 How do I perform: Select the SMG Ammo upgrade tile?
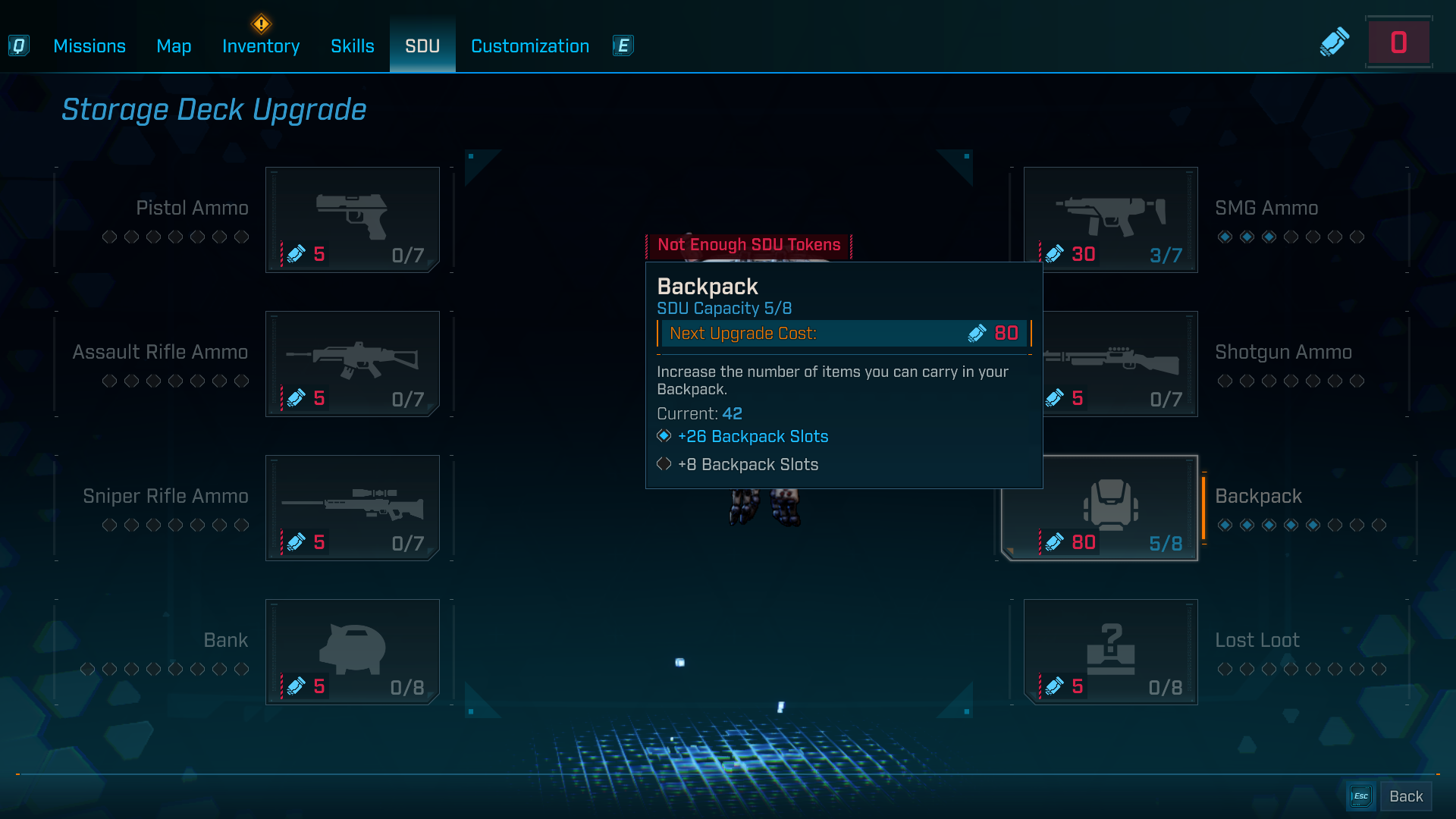tap(1110, 219)
